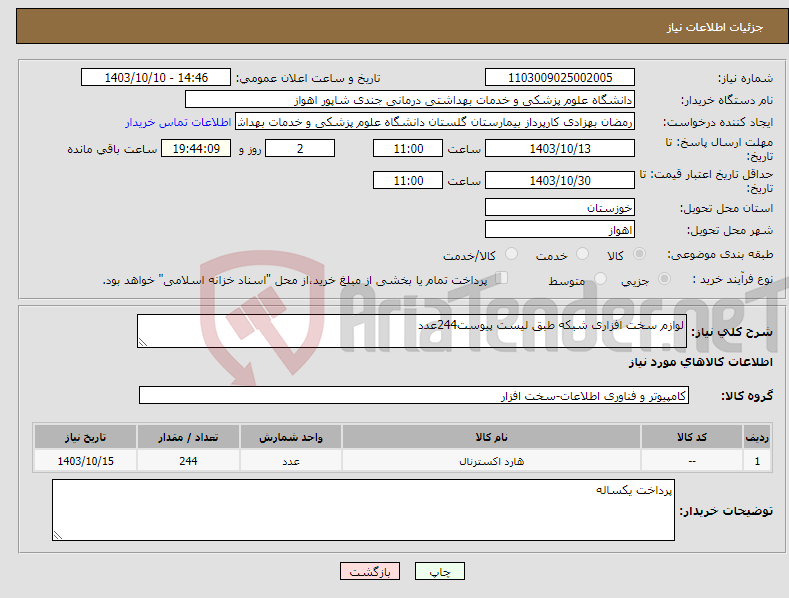
Task: Click the اطلاعات کالاهای مورد نیاز heading
Action: click(700, 362)
